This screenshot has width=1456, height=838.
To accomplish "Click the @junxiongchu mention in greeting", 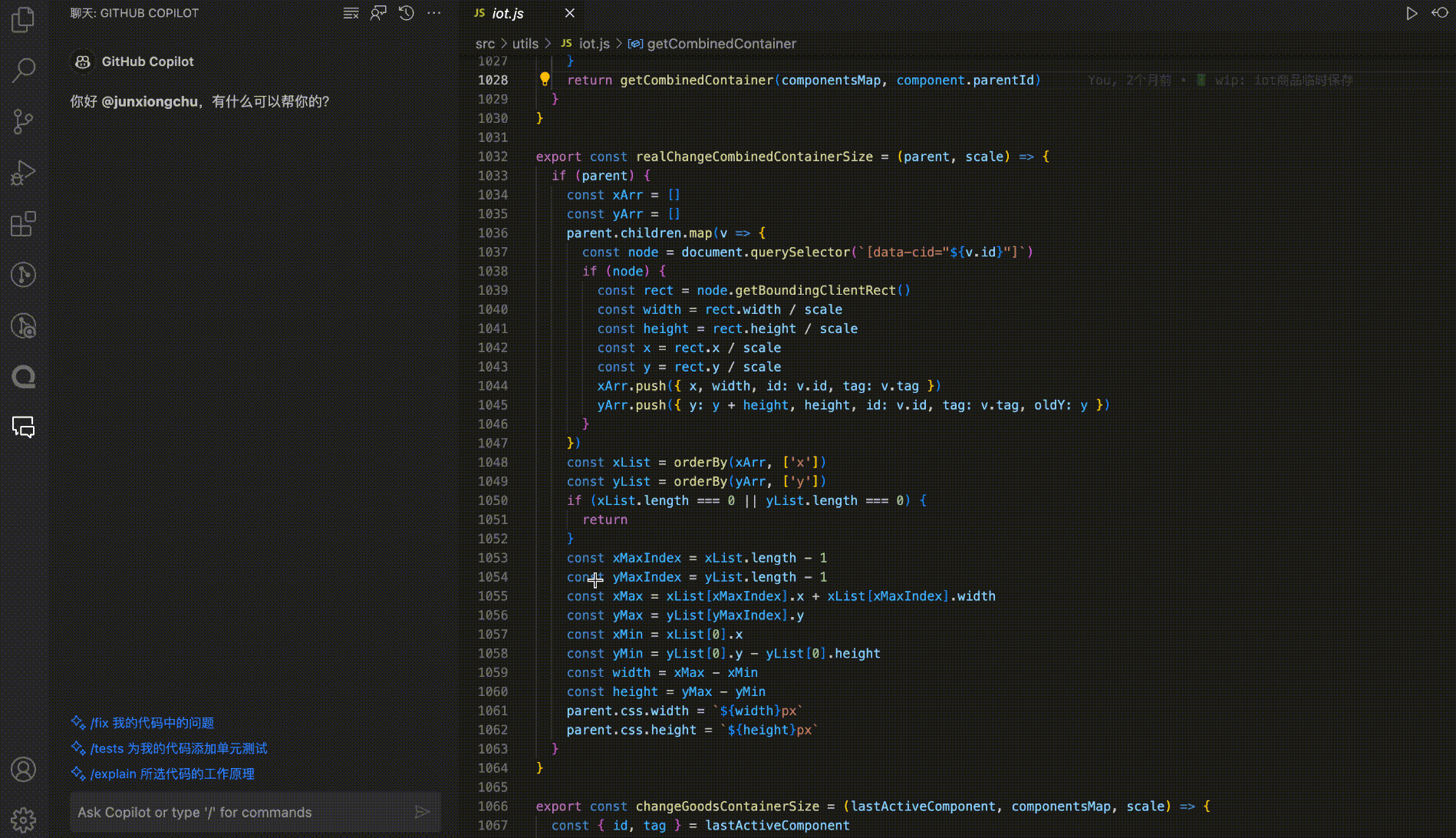I will (150, 101).
